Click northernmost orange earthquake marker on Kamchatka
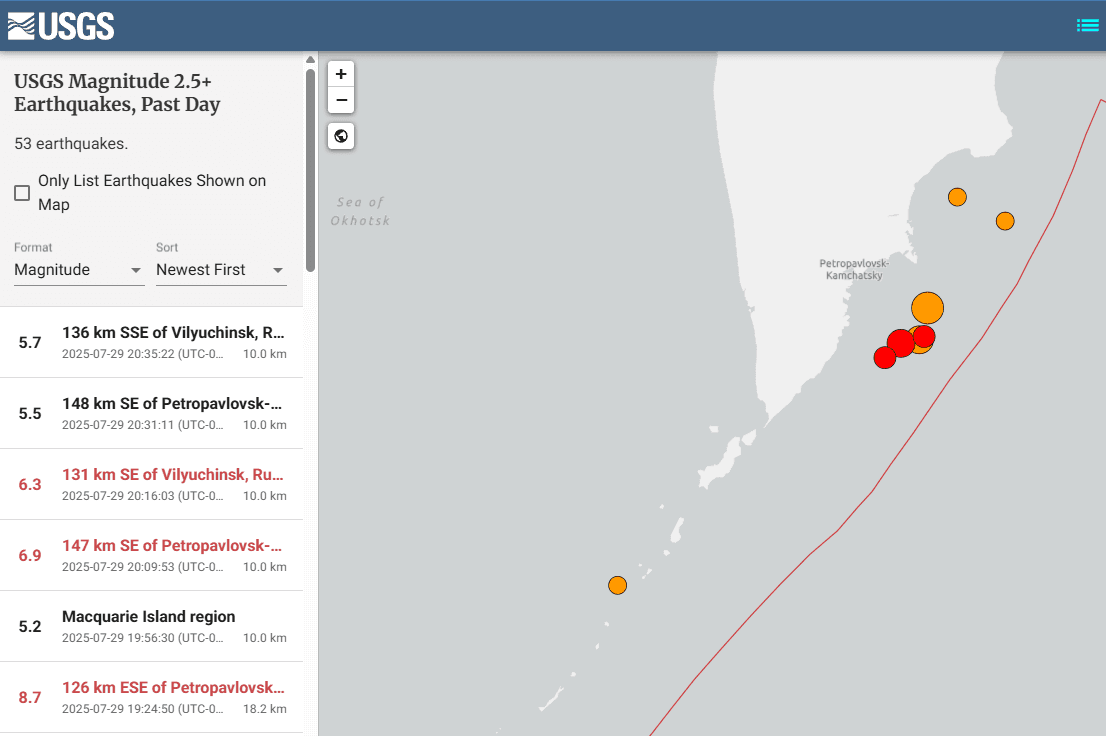Viewport: 1106px width, 736px height. point(957,197)
